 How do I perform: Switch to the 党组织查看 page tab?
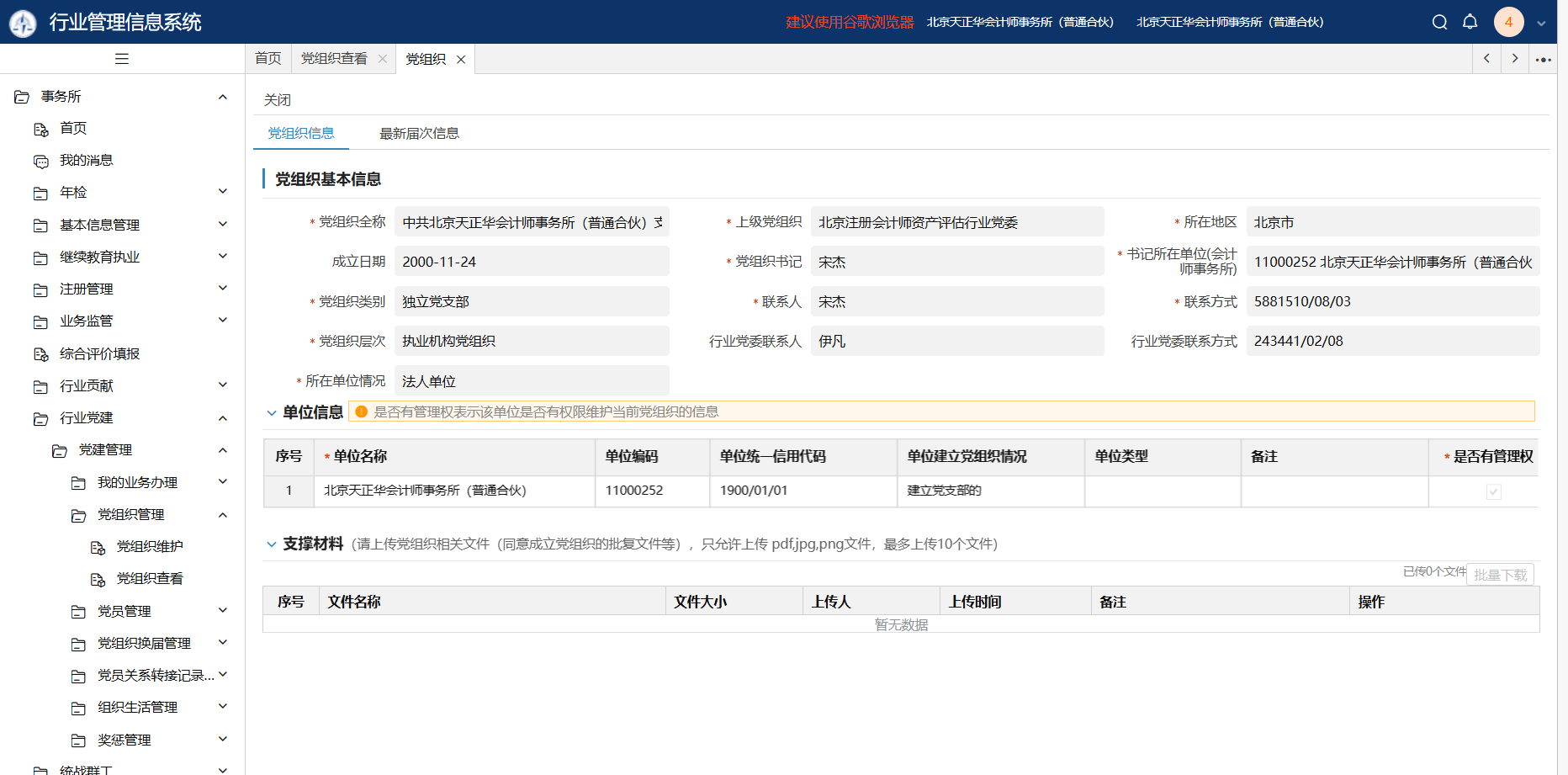[334, 59]
